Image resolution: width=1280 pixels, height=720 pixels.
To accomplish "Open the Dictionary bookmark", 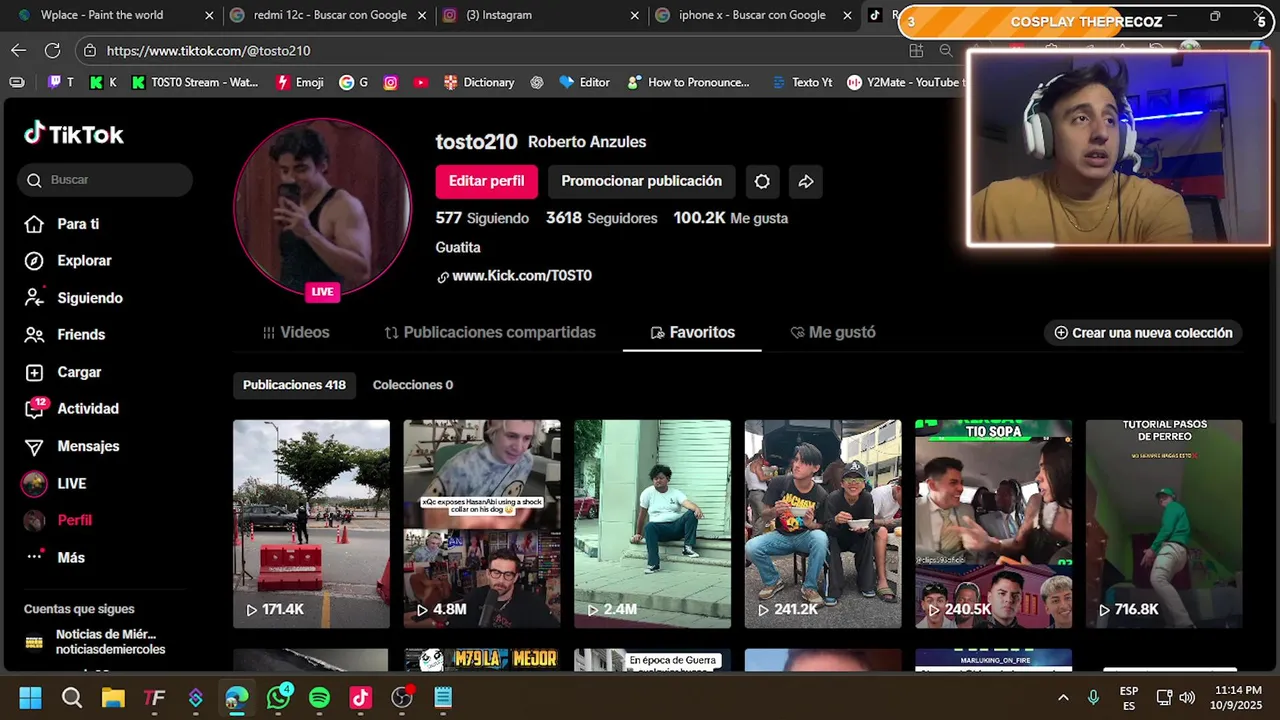I will click(479, 82).
